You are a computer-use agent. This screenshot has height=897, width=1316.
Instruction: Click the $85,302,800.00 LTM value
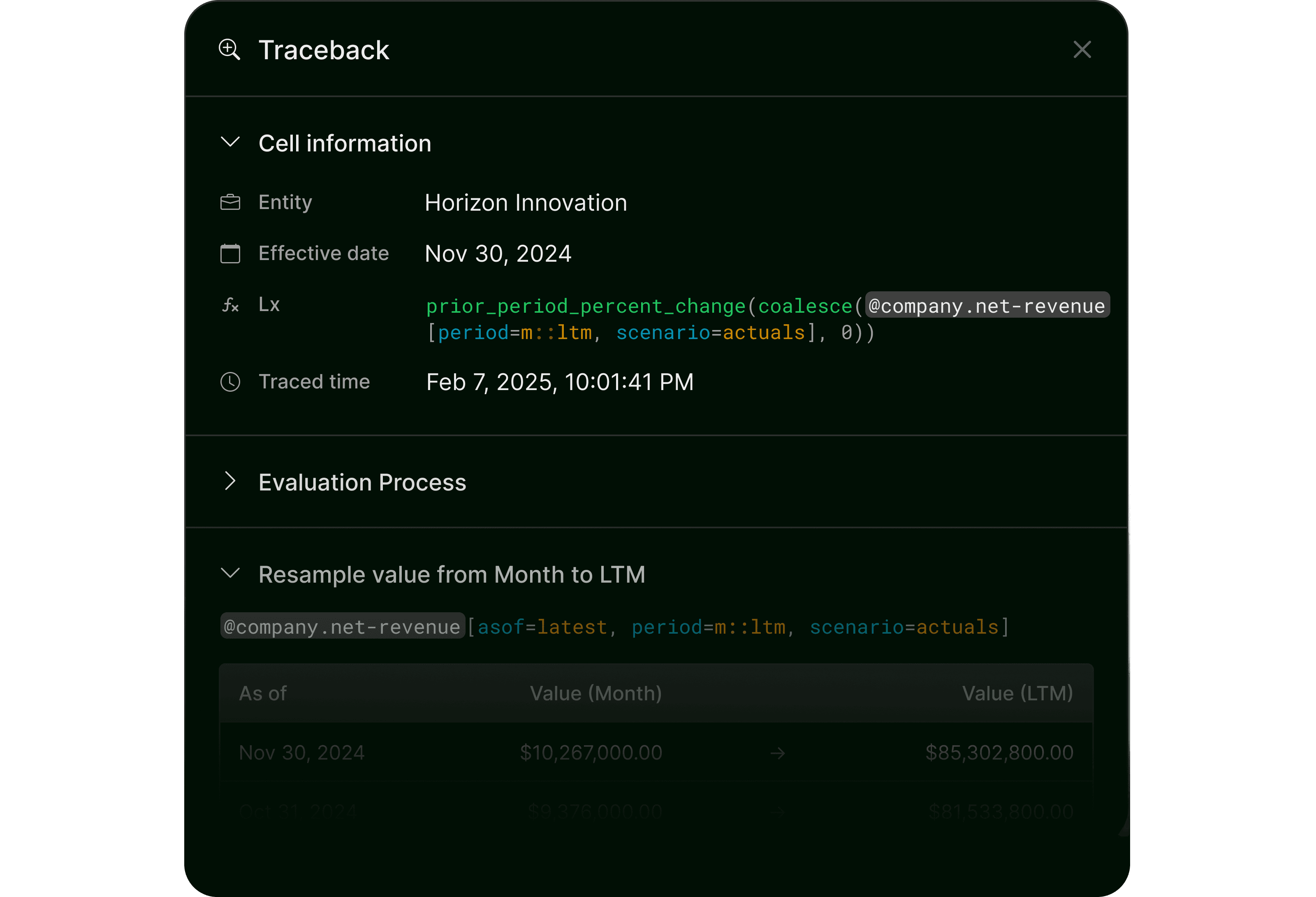999,753
